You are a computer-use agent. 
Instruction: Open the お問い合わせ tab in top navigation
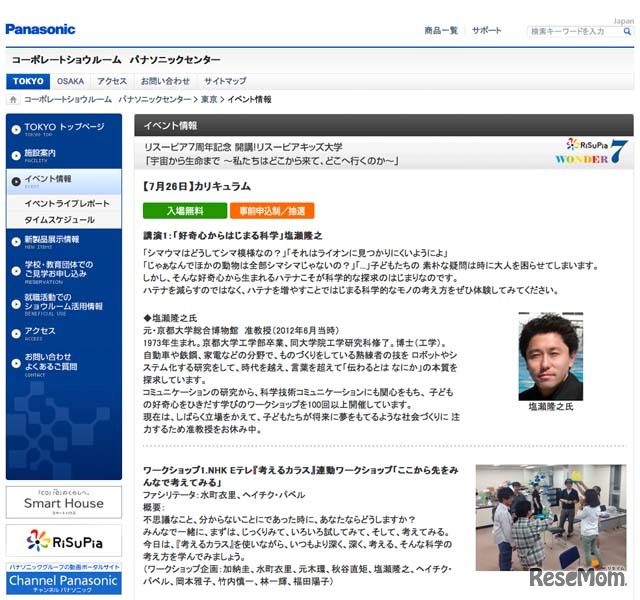(x=165, y=81)
